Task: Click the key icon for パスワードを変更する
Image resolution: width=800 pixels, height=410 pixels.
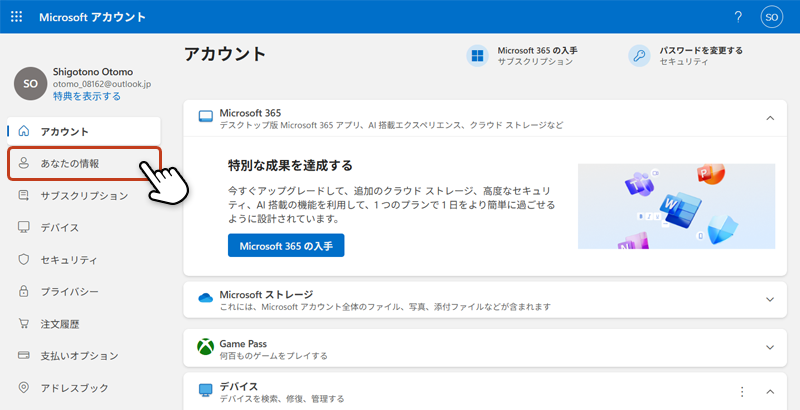Action: click(639, 56)
